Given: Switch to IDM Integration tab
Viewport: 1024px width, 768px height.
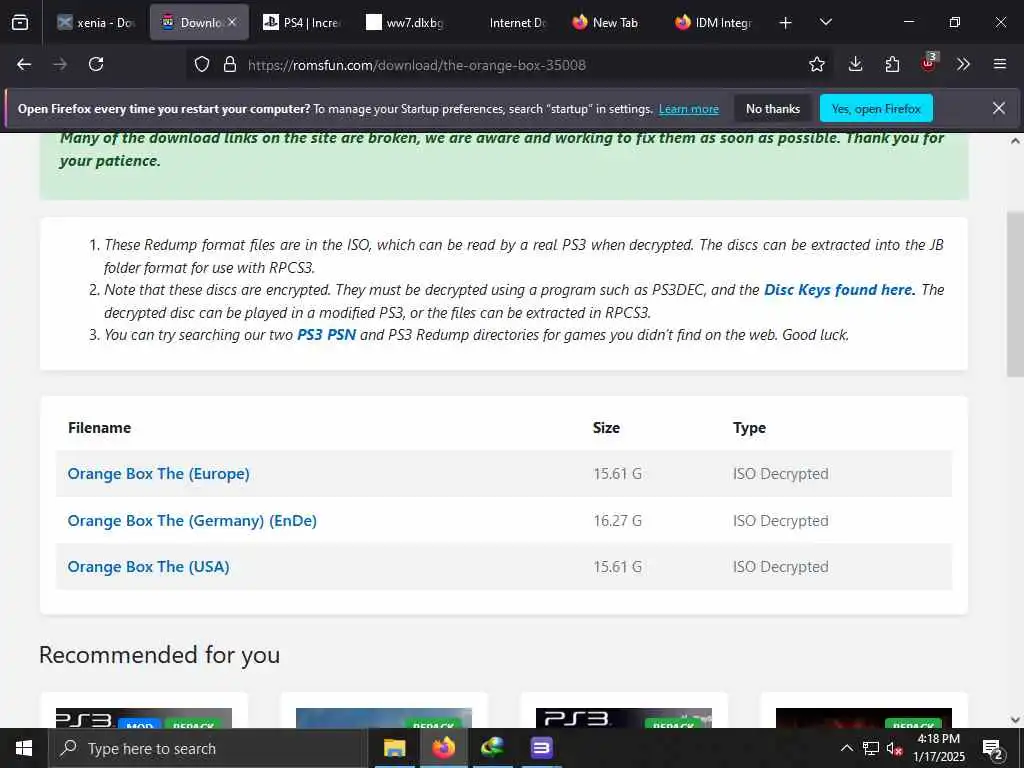Looking at the screenshot, I should 714,23.
